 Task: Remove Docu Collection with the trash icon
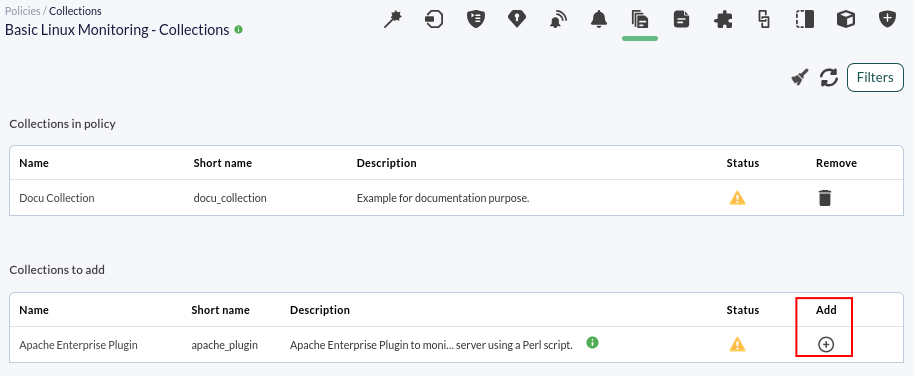pos(824,198)
